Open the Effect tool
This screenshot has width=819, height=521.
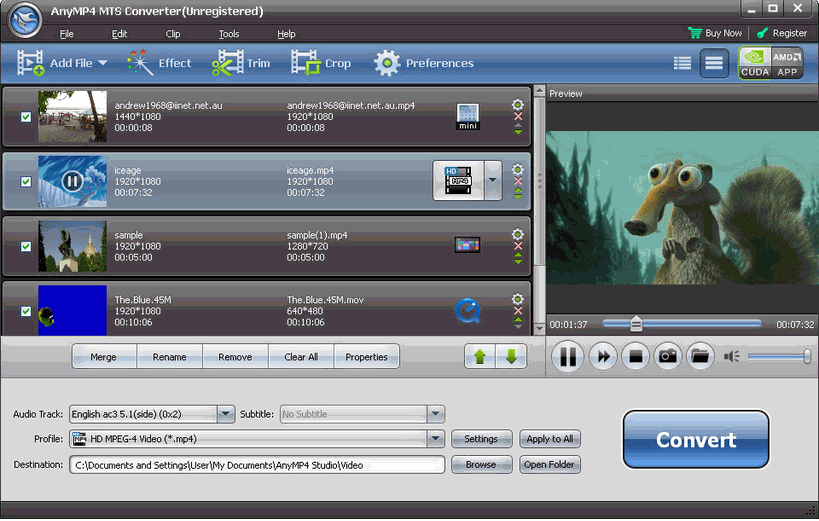point(159,63)
